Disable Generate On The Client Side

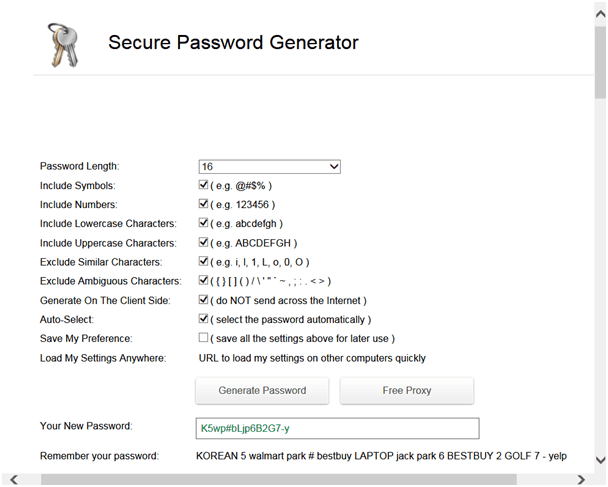click(x=203, y=299)
